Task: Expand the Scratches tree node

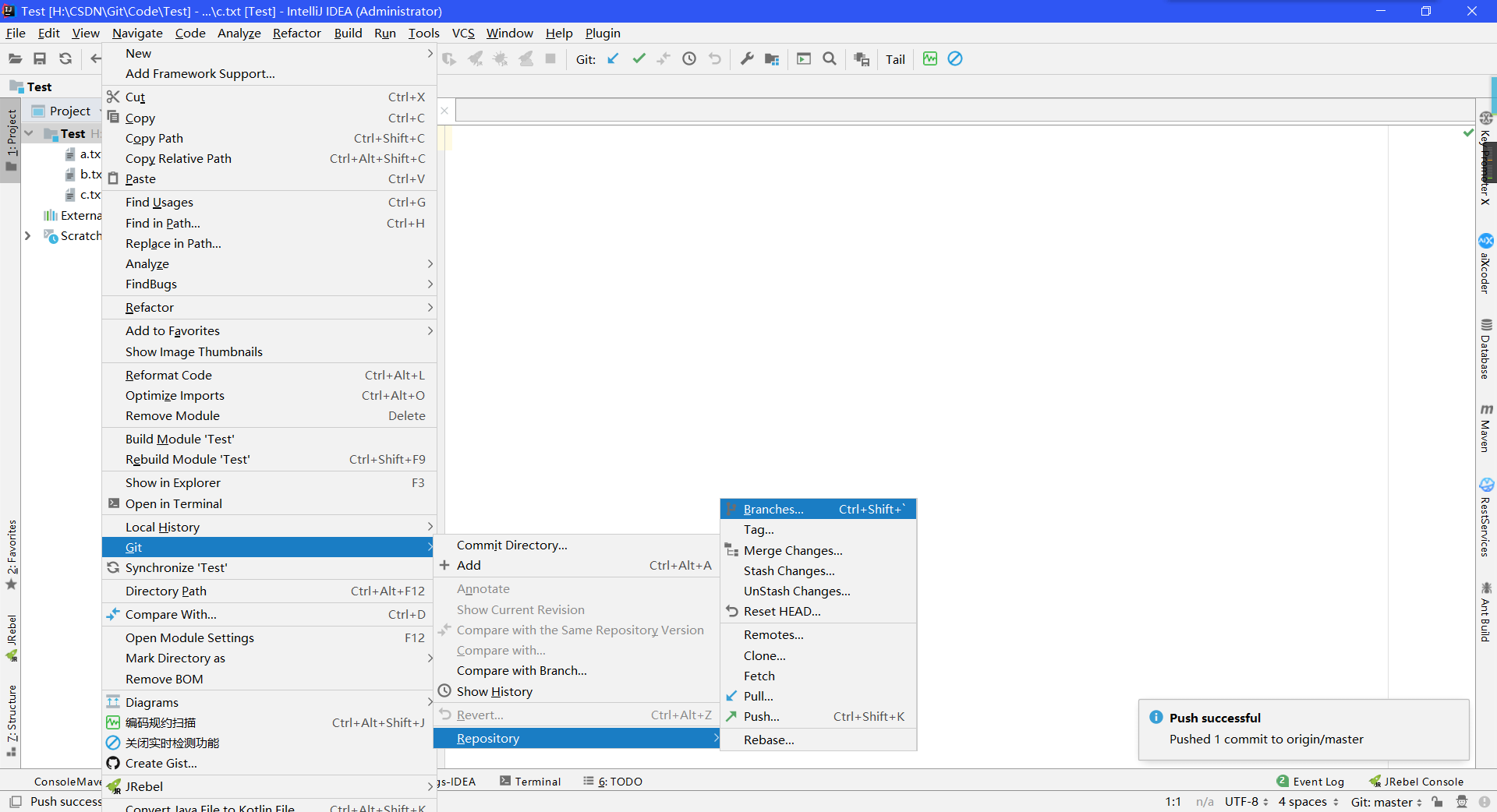Action: coord(27,235)
